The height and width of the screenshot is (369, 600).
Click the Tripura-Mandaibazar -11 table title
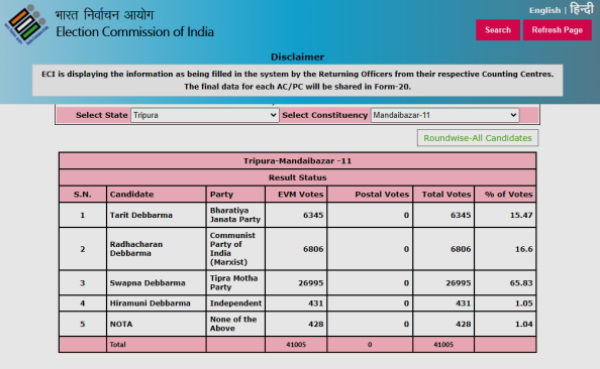coord(297,161)
